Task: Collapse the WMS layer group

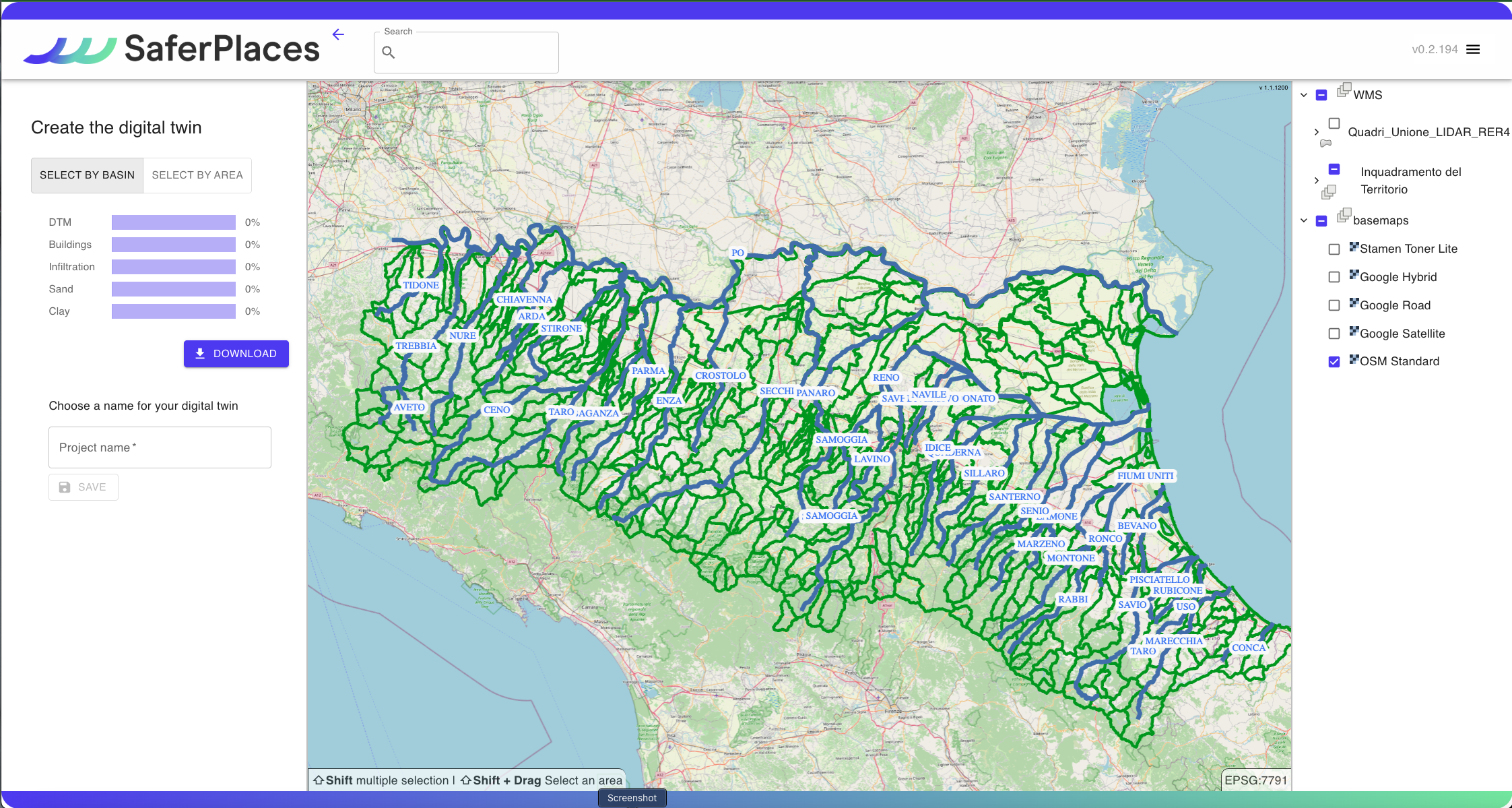Action: click(x=1304, y=95)
